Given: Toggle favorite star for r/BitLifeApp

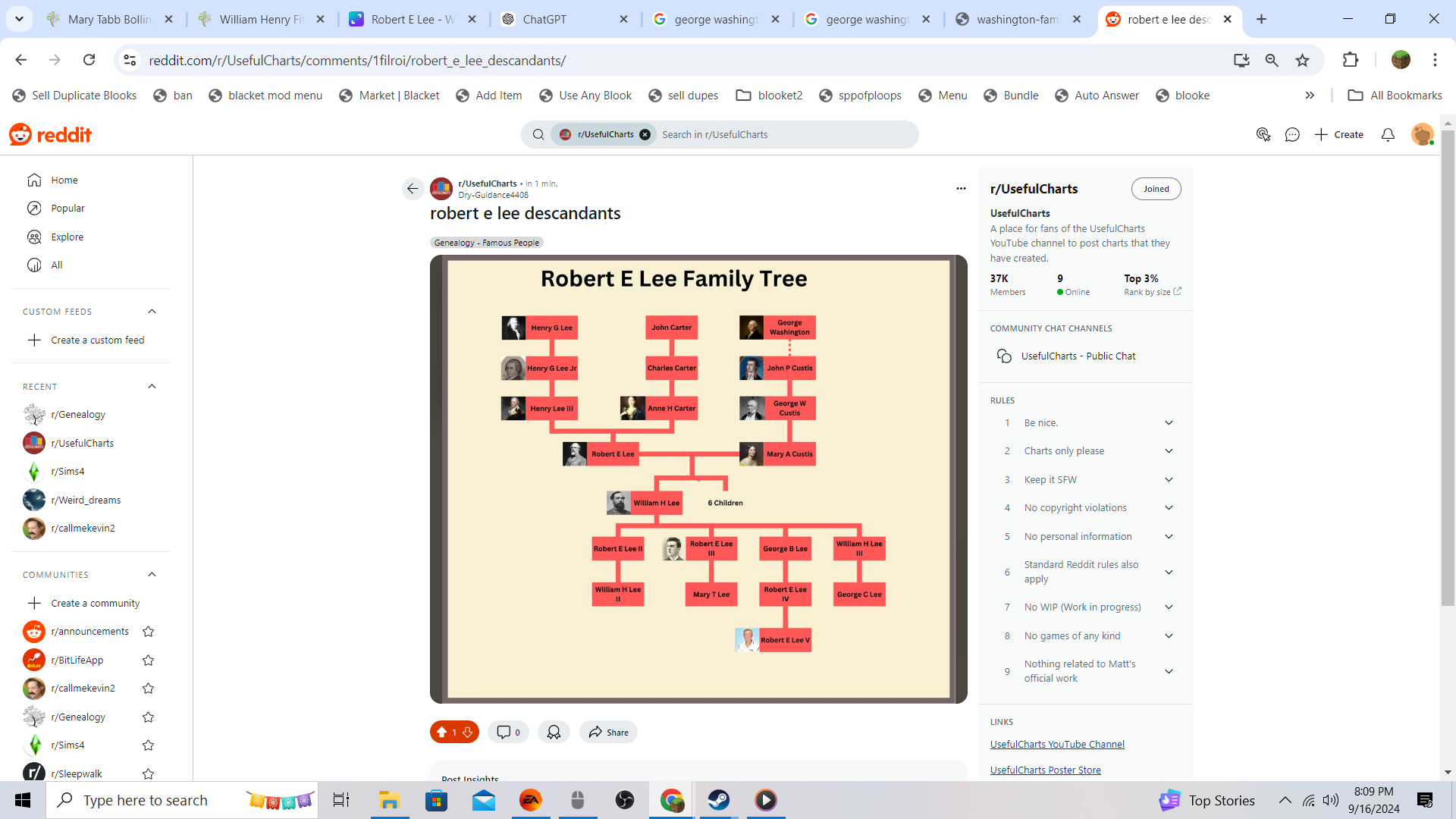Looking at the screenshot, I should pyautogui.click(x=149, y=661).
